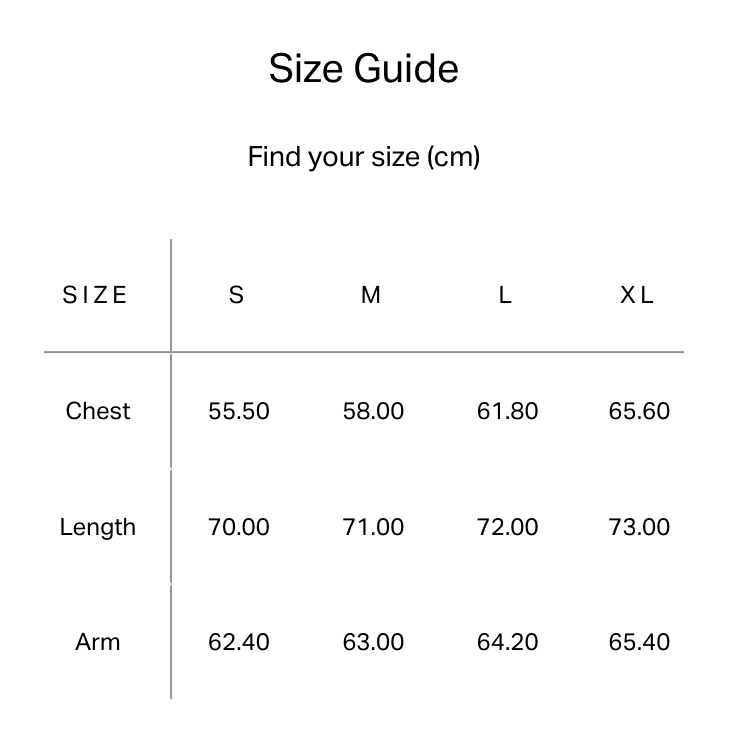Select the XL size column header
730x734 pixels.
[637, 295]
